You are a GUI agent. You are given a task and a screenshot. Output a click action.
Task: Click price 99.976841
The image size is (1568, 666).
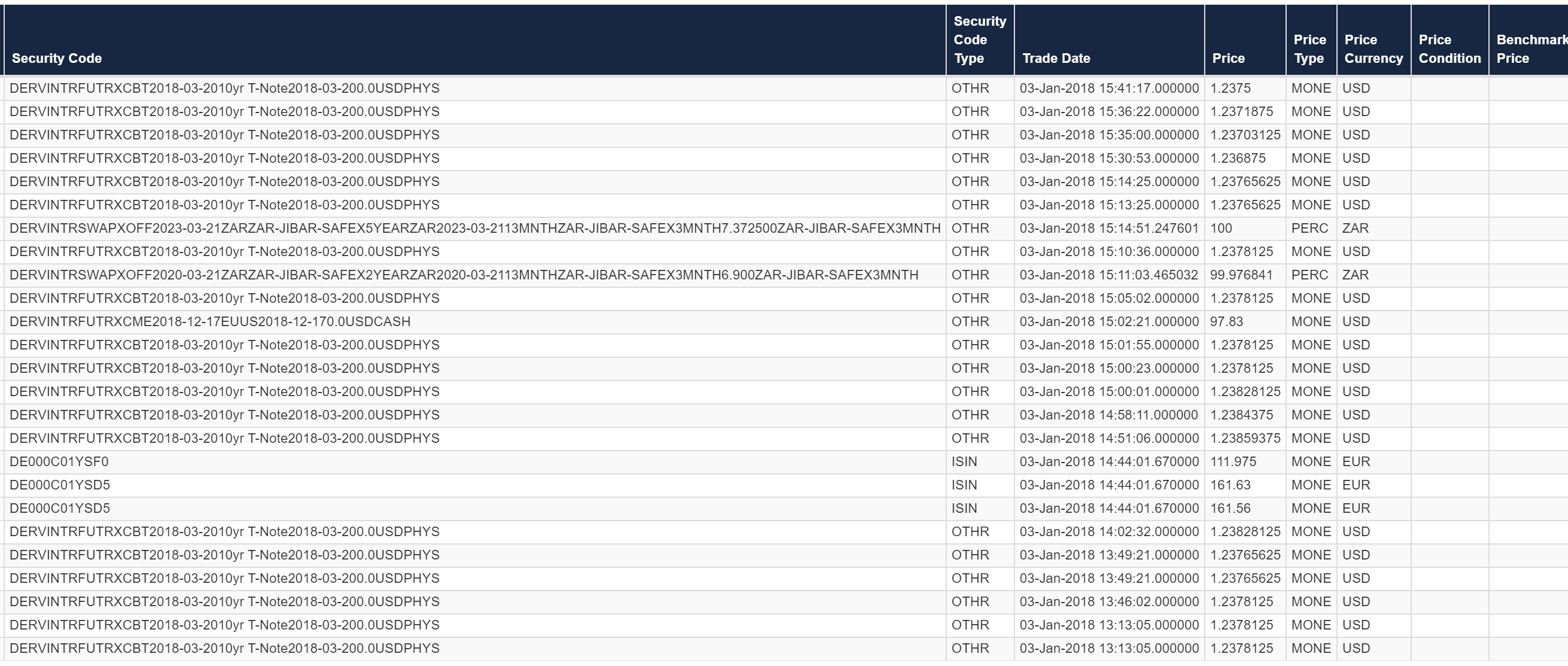[1241, 275]
